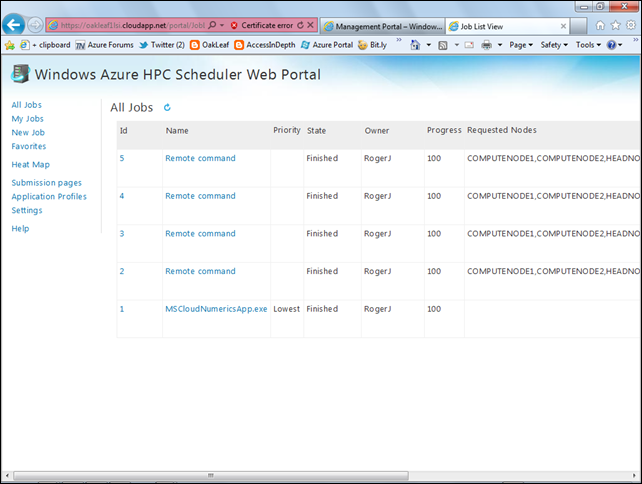This screenshot has width=642, height=484.
Task: Open Twitter (2) favorite
Action: coord(162,45)
